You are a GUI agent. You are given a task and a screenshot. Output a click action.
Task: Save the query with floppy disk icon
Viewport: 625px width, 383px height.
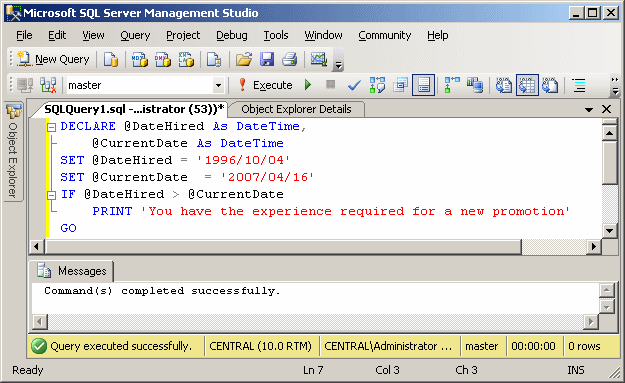point(267,60)
